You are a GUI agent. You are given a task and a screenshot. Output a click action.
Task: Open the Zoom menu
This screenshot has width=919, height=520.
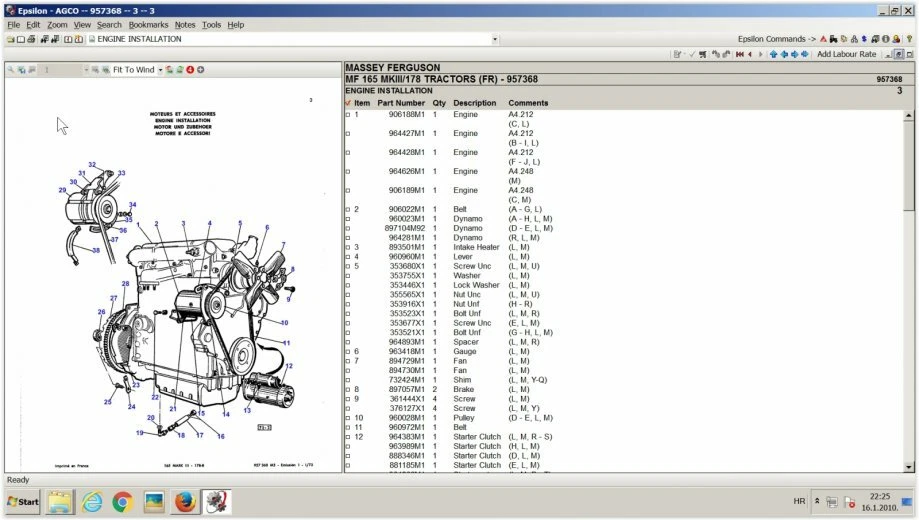(57, 25)
